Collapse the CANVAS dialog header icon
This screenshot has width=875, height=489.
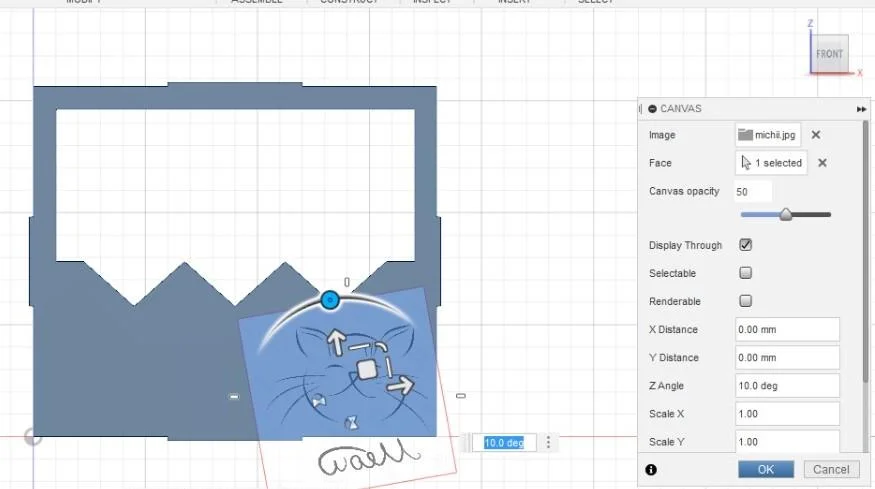coord(652,109)
